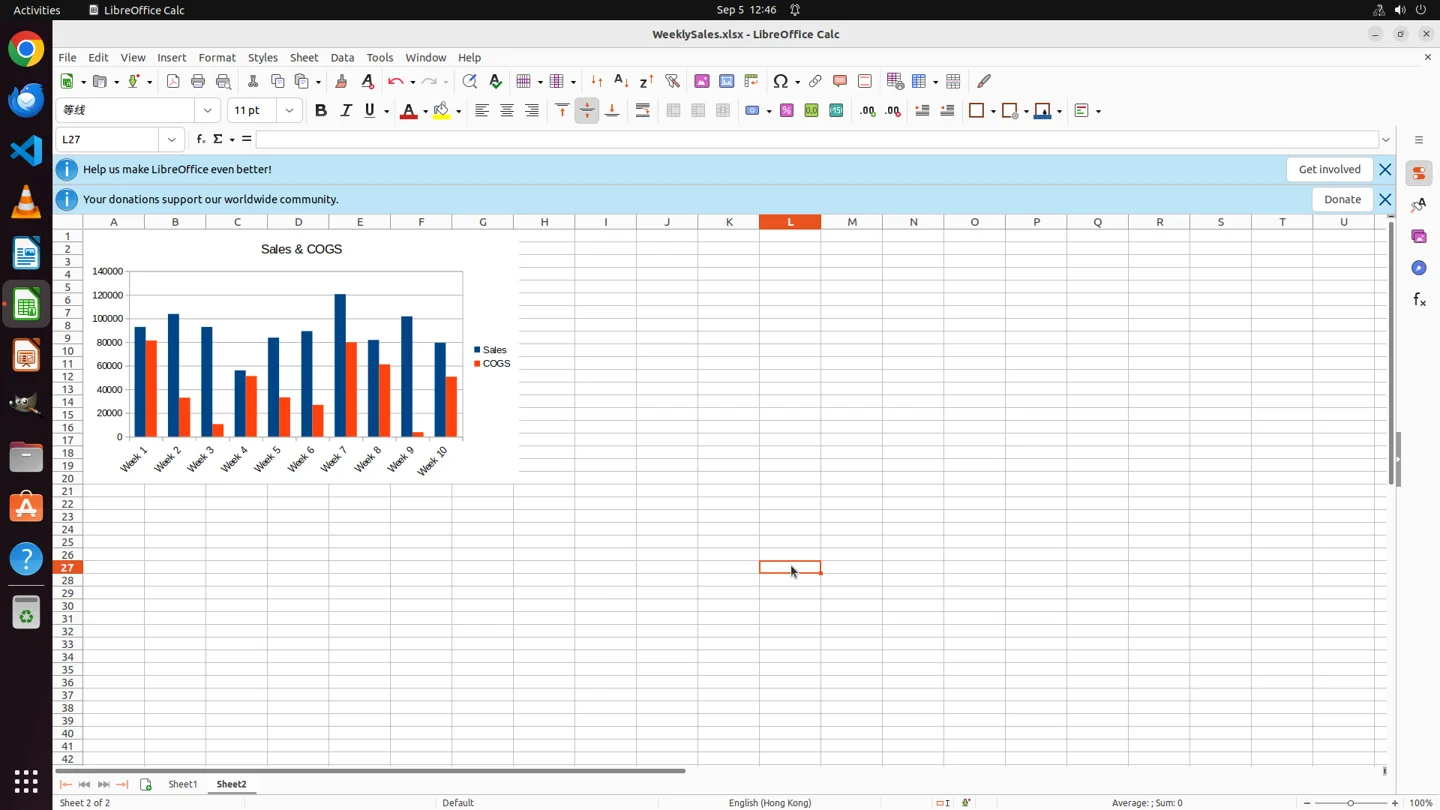
Task: Click the Cut scissors icon
Action: point(253,81)
